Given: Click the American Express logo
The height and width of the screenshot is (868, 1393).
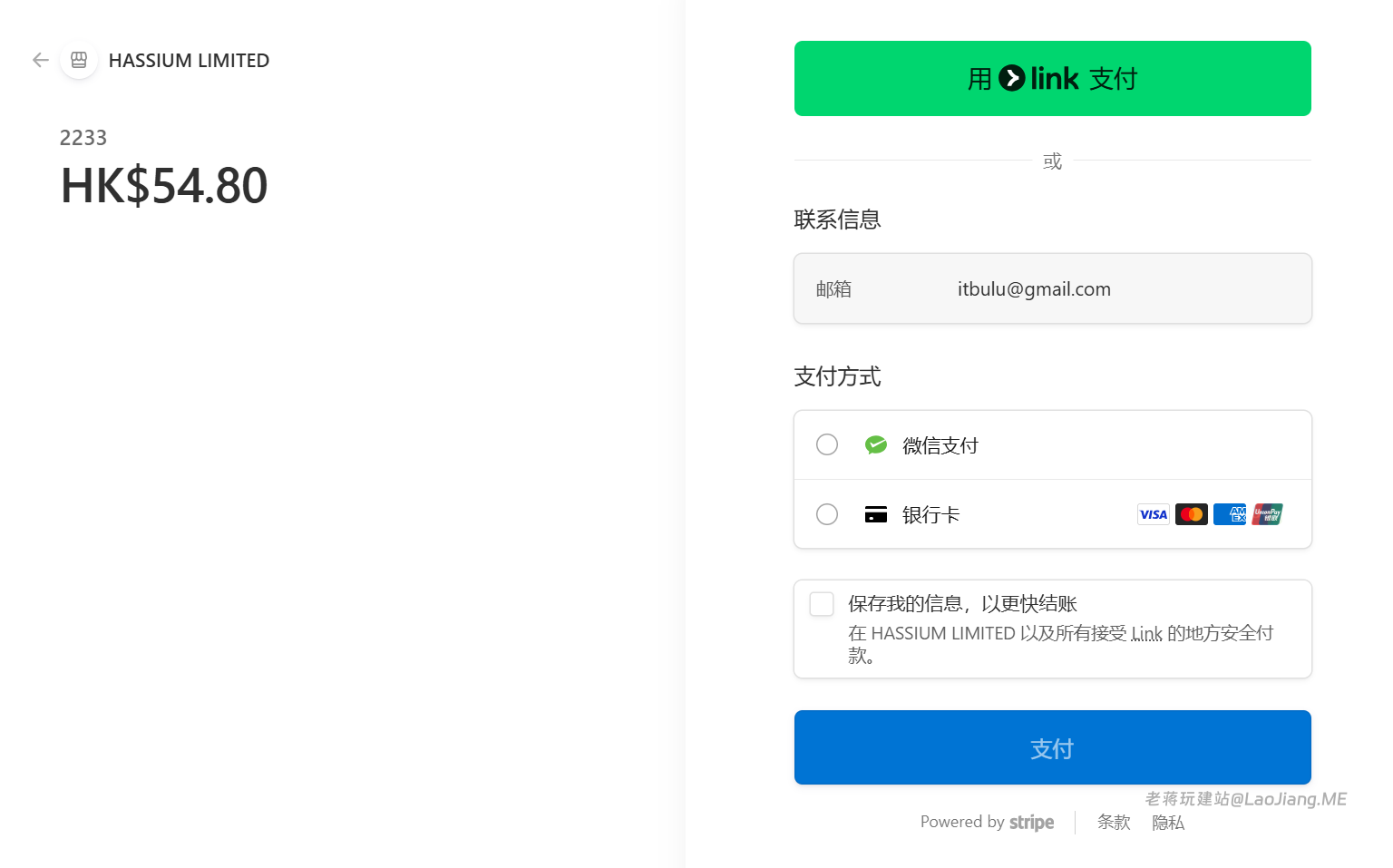Looking at the screenshot, I should point(1230,514).
